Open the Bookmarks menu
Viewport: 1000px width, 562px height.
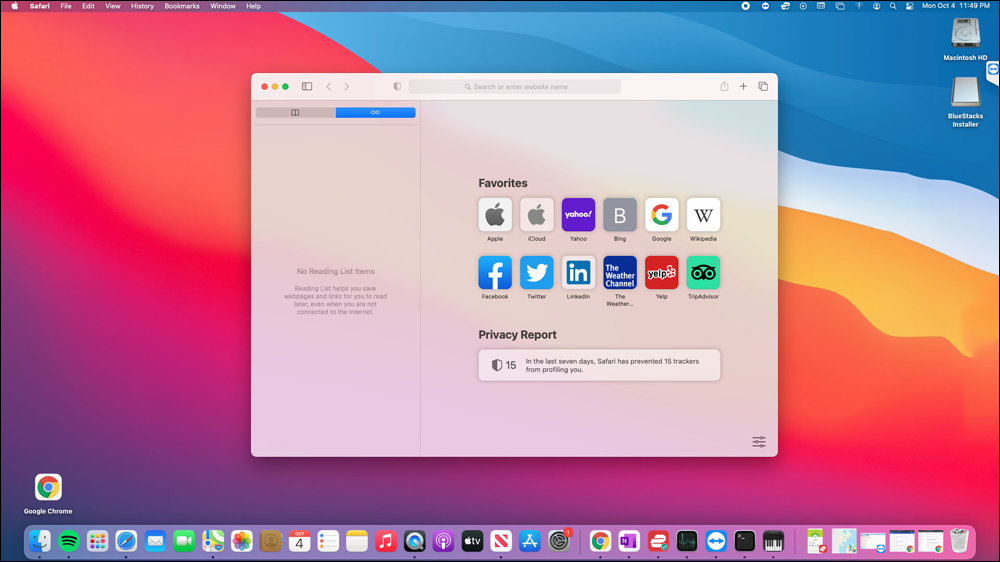(182, 6)
